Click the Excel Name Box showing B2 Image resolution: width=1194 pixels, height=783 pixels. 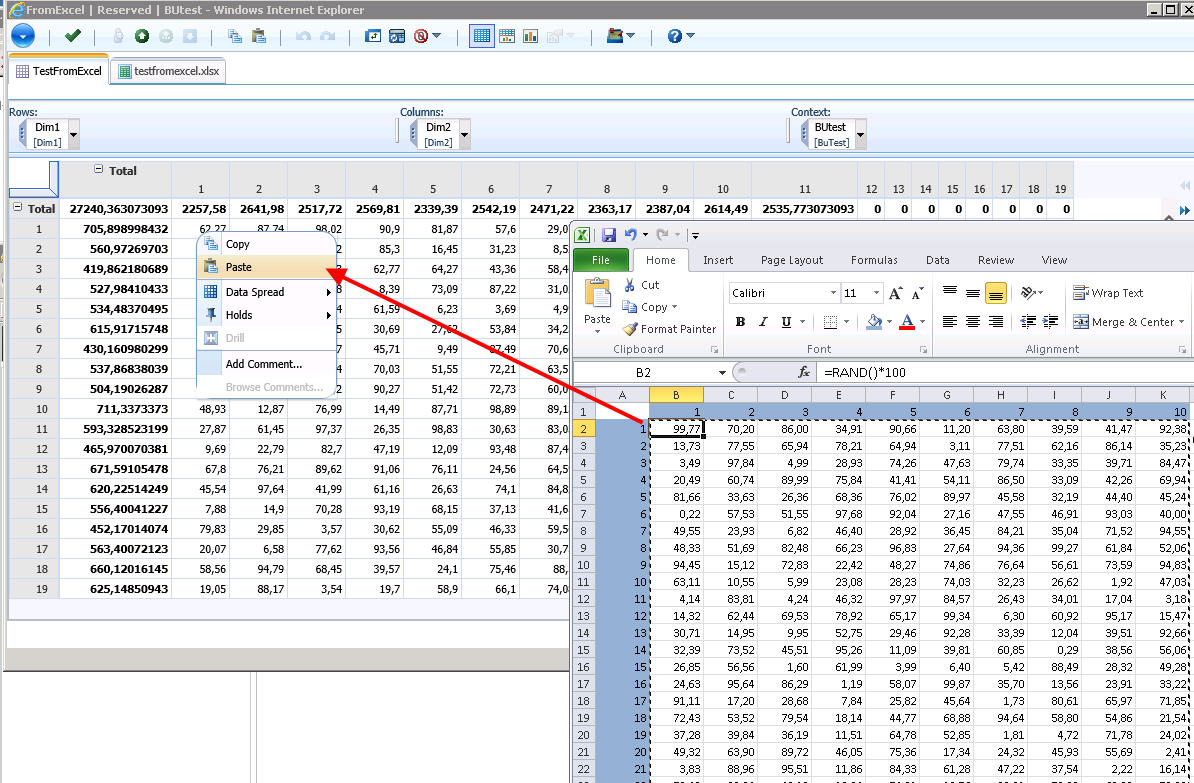643,372
